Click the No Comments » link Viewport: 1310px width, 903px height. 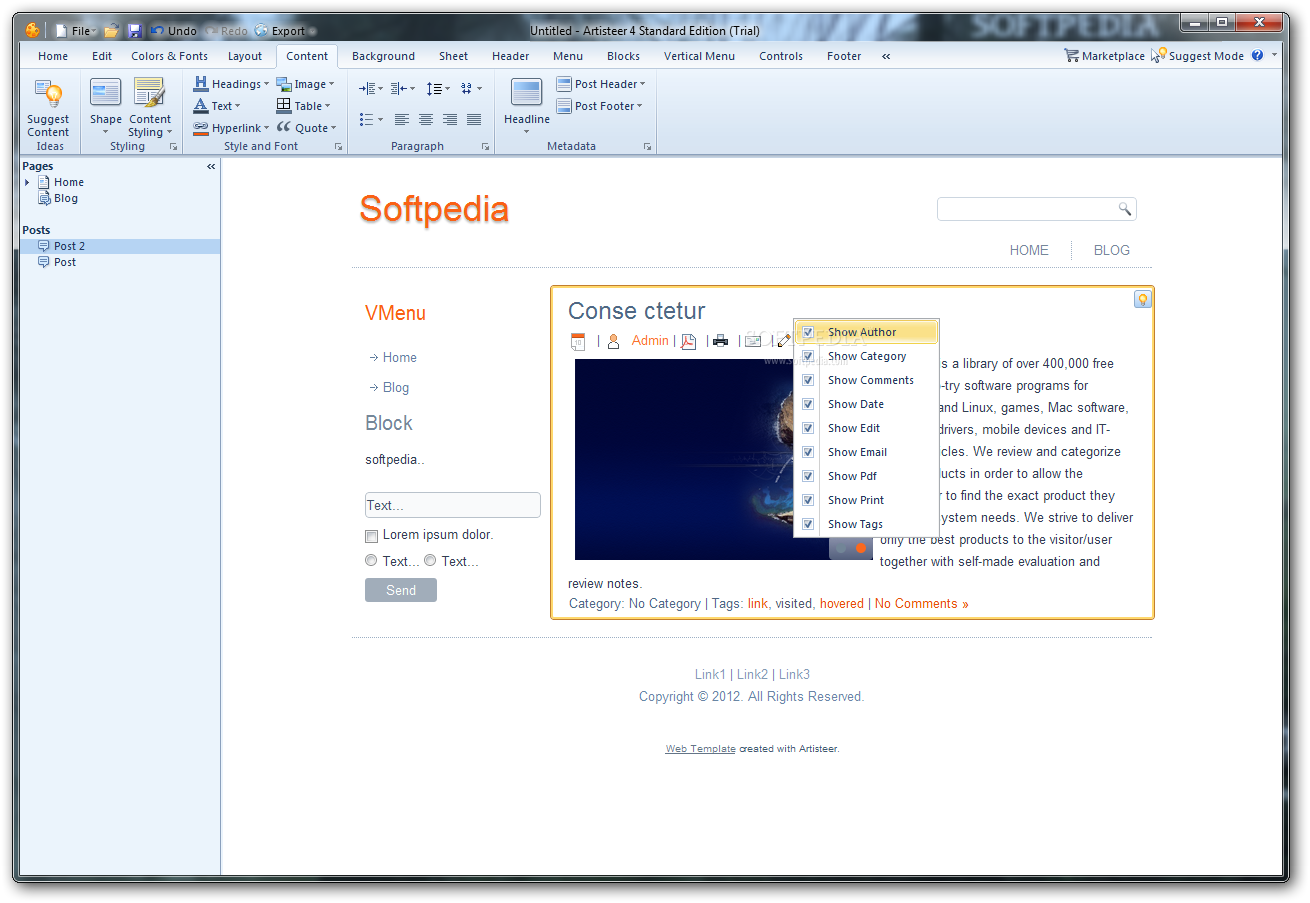point(922,603)
